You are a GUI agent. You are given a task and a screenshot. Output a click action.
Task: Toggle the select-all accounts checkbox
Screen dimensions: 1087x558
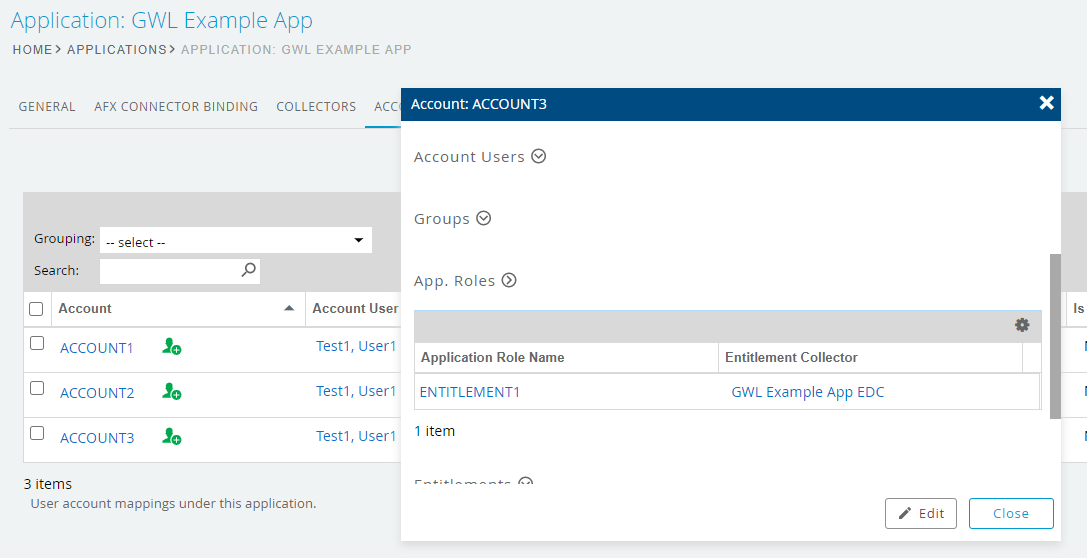37,309
